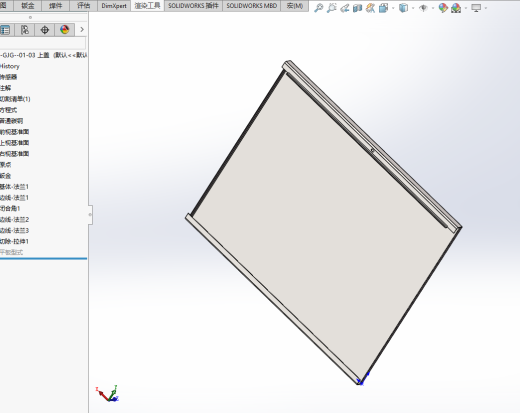Screen dimensions: 520x413
Task: Click the Apply Scene icon
Action: (x=456, y=8)
